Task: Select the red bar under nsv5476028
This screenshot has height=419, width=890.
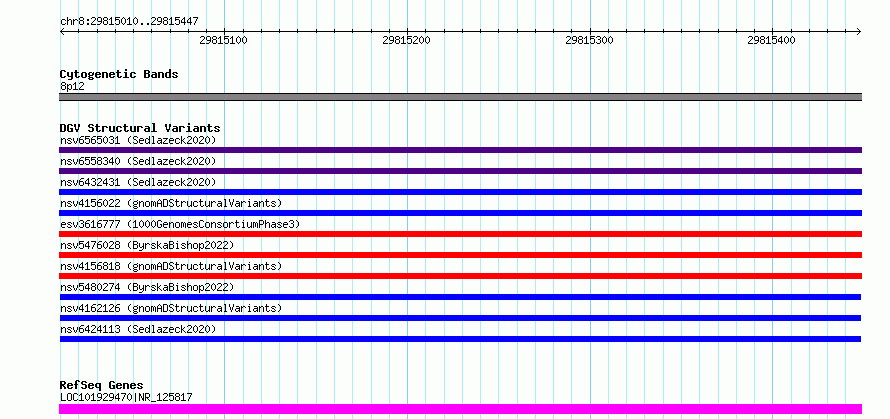Action: tap(460, 255)
